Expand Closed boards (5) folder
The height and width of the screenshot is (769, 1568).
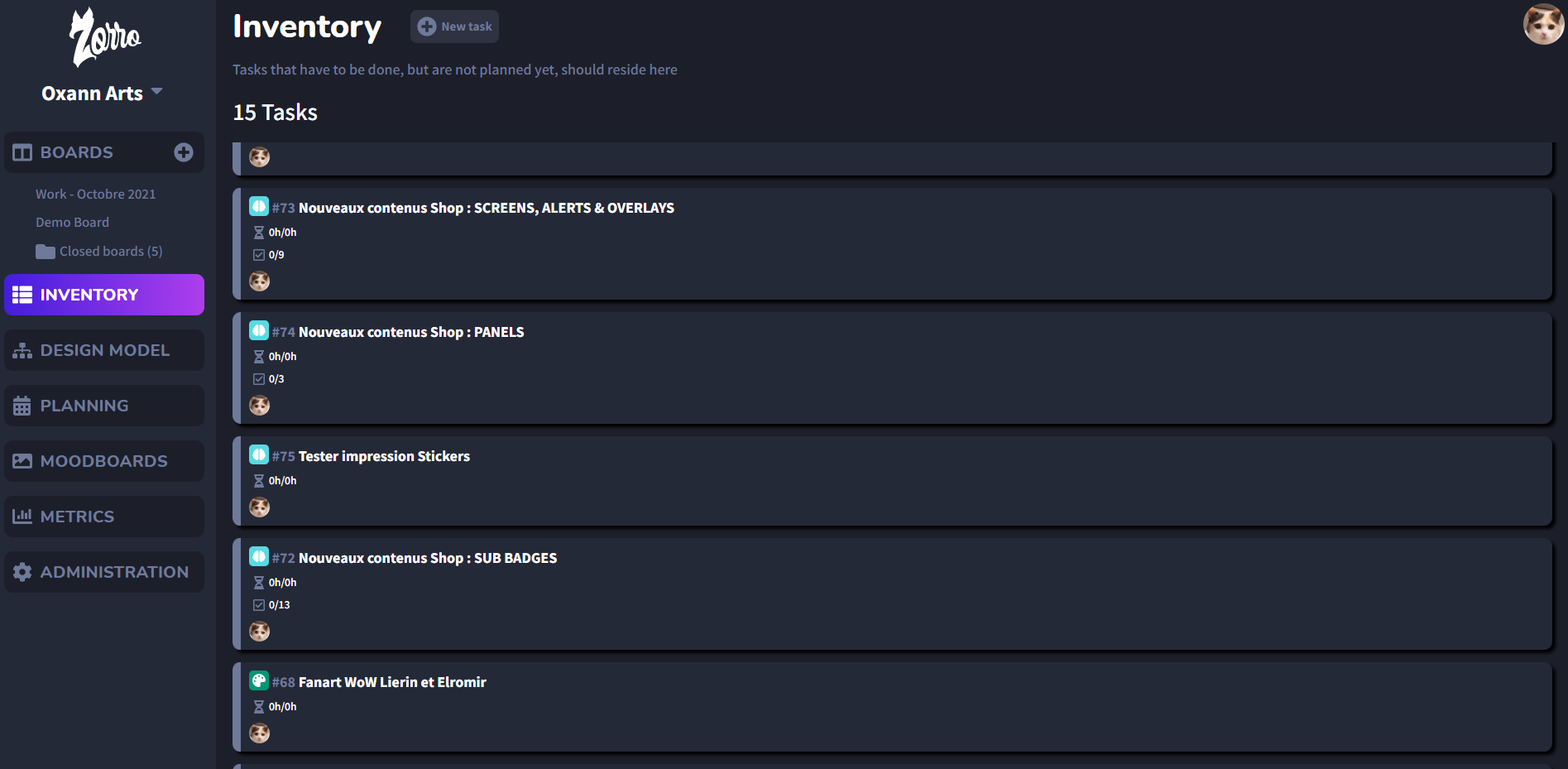pyautogui.click(x=99, y=251)
